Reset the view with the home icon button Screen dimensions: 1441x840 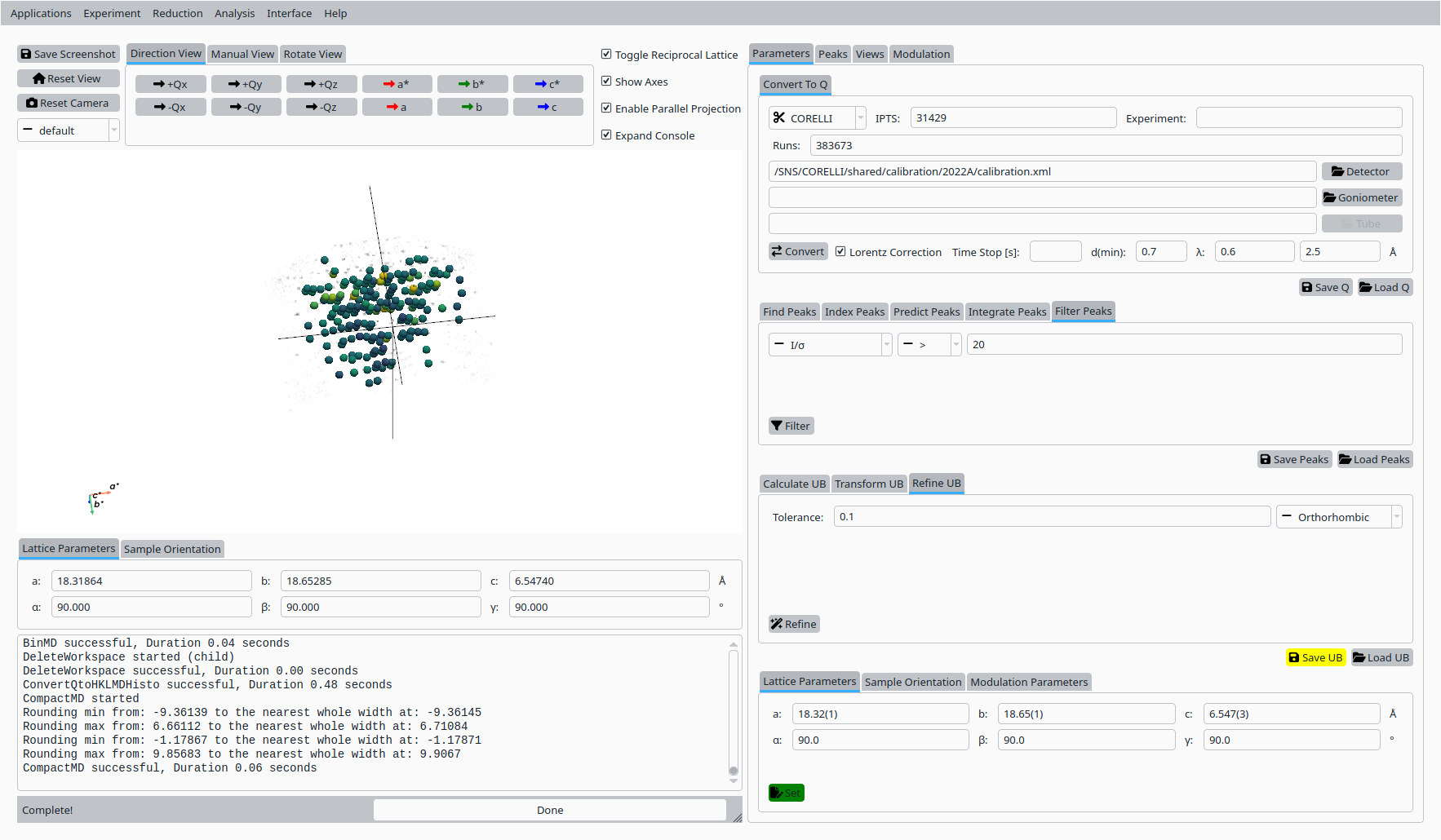tap(69, 78)
